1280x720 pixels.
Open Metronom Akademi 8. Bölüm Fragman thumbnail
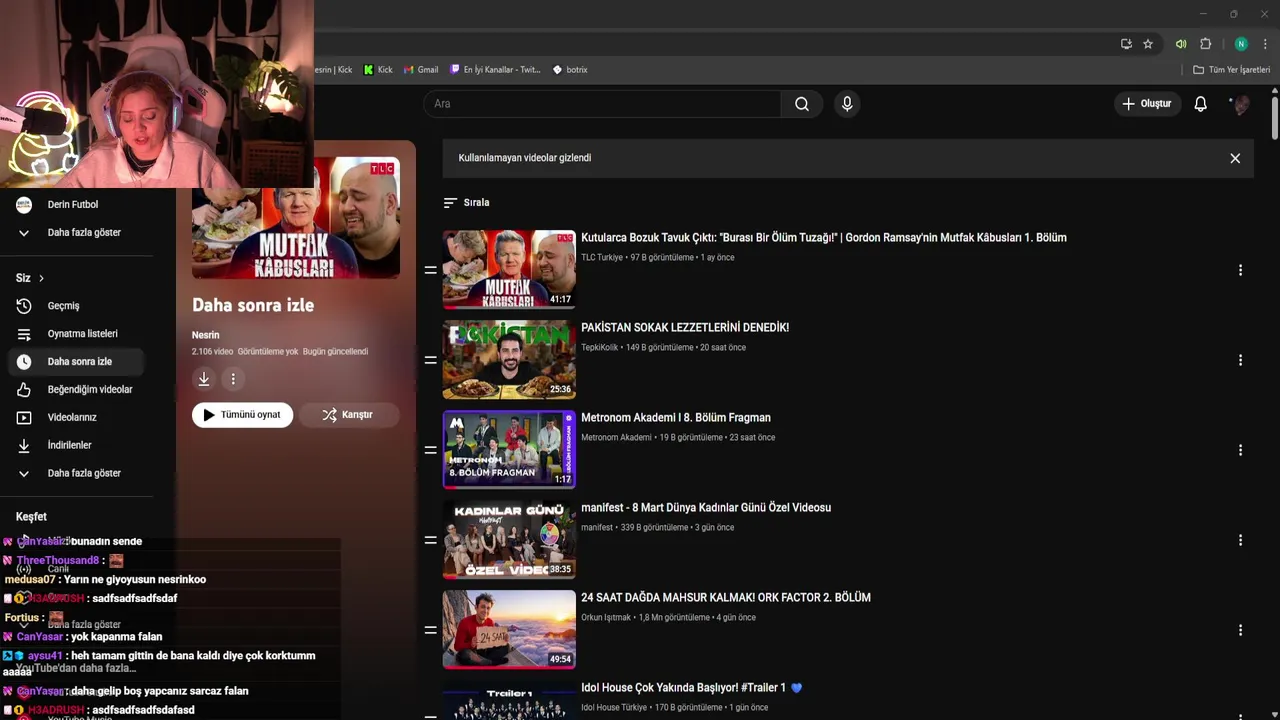coord(509,449)
